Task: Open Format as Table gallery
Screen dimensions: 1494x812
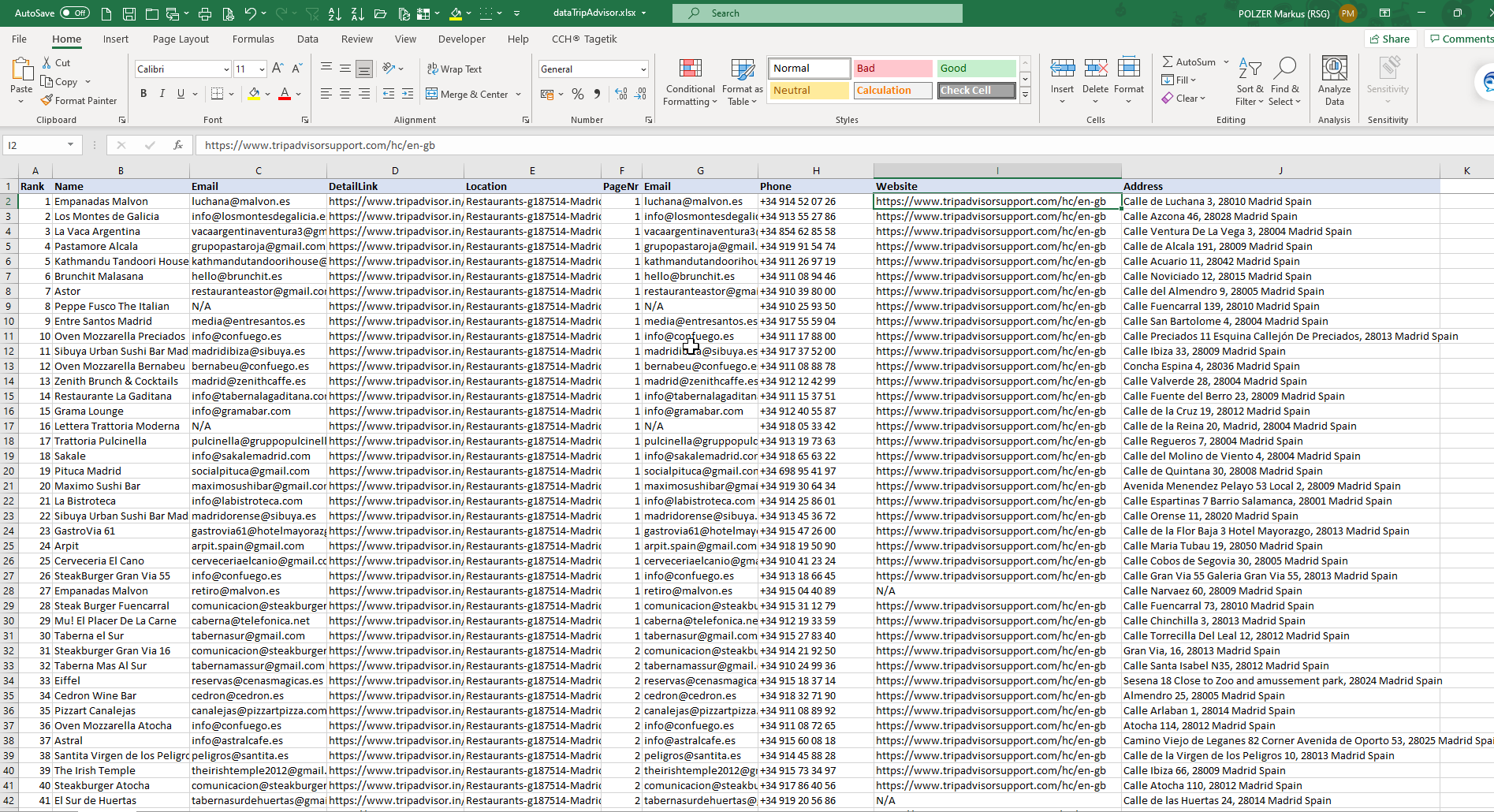Action: tap(741, 82)
